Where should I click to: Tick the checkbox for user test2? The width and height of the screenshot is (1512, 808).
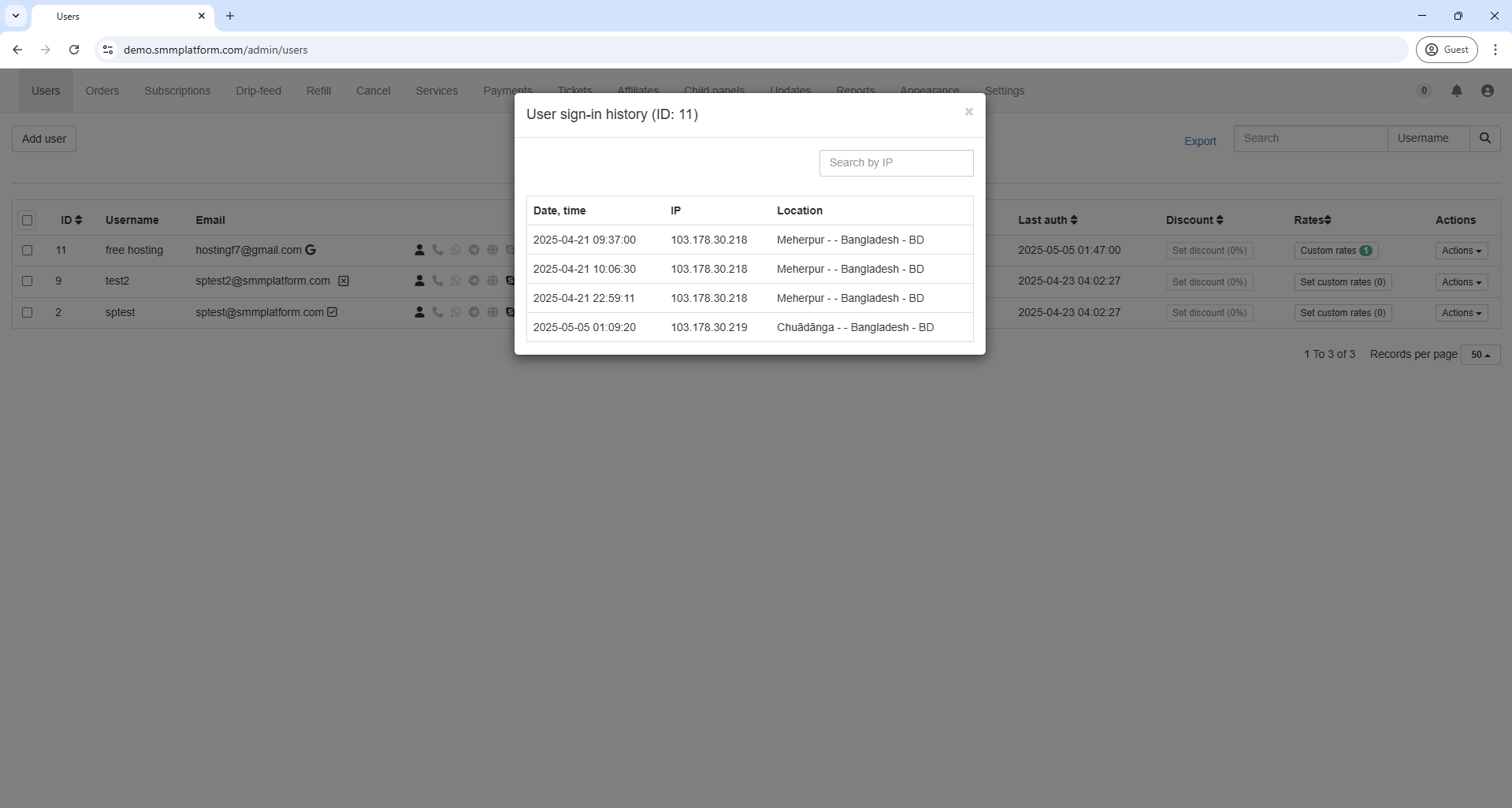click(x=28, y=281)
